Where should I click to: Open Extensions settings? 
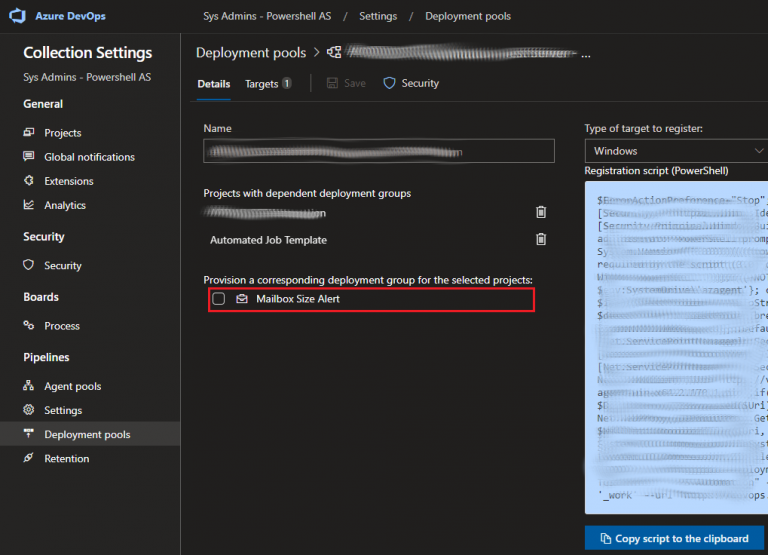[x=69, y=181]
